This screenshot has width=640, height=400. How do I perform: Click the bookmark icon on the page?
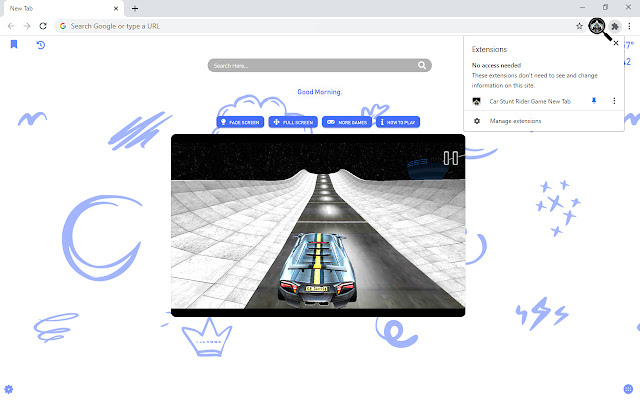point(14,45)
